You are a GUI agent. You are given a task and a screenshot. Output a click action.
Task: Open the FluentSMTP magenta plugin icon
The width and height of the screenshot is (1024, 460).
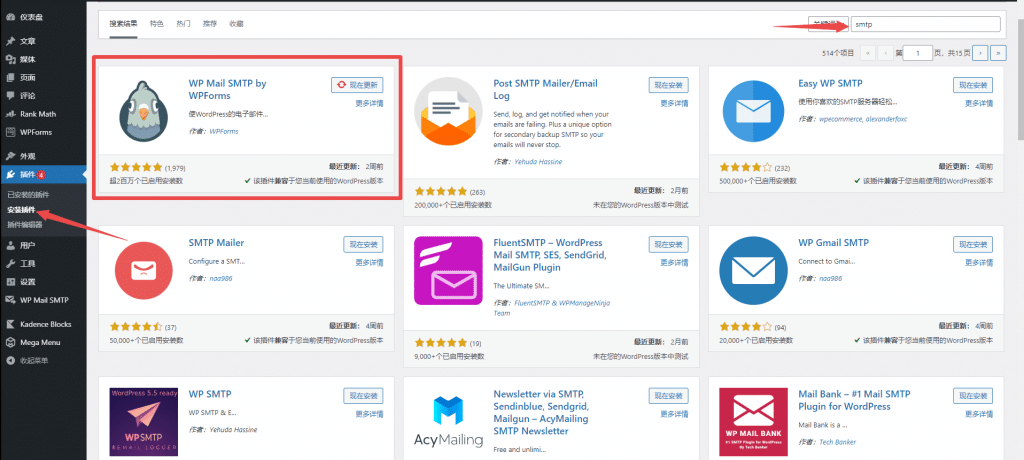[x=448, y=271]
